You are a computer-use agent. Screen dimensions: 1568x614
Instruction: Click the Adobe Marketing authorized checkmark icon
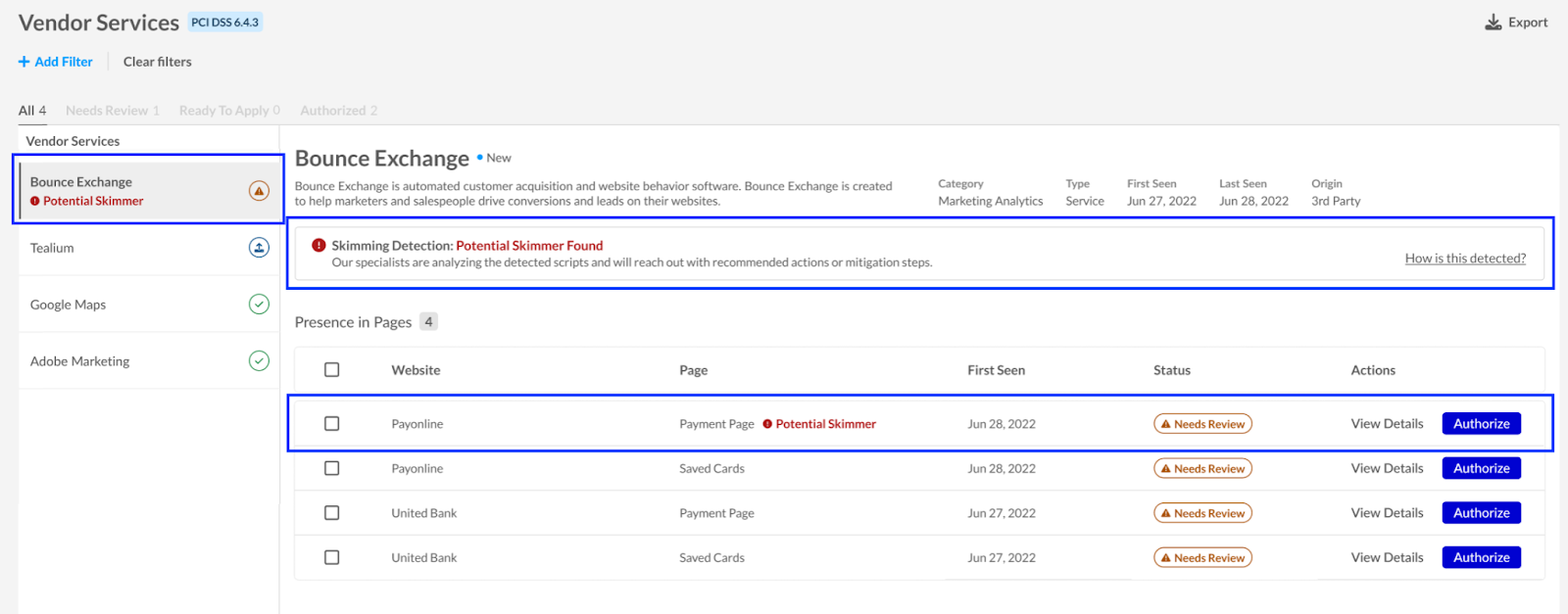[259, 361]
